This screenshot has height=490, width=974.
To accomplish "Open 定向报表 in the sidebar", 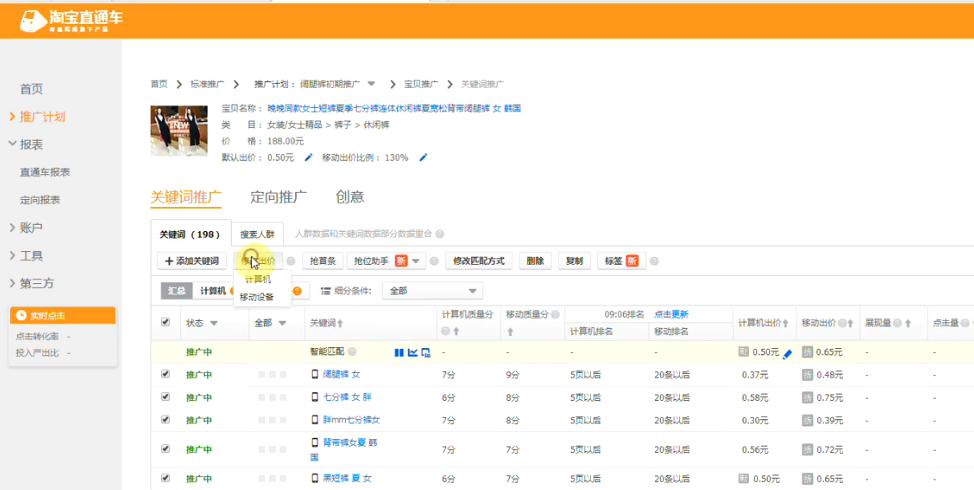I will pos(40,200).
